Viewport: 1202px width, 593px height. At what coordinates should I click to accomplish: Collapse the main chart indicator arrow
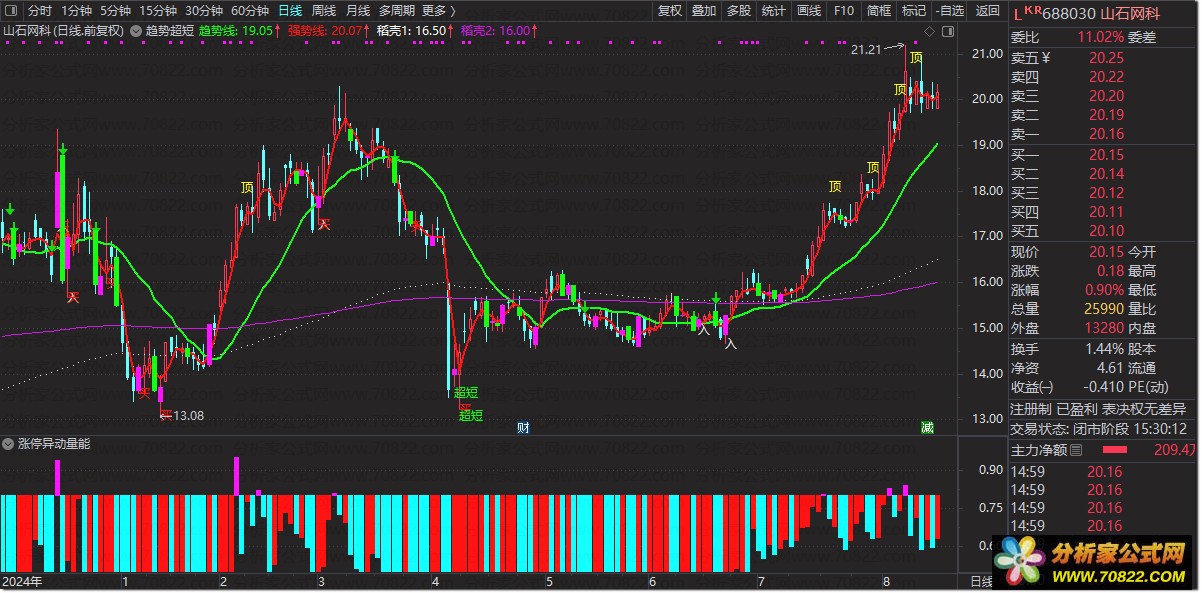[x=137, y=31]
